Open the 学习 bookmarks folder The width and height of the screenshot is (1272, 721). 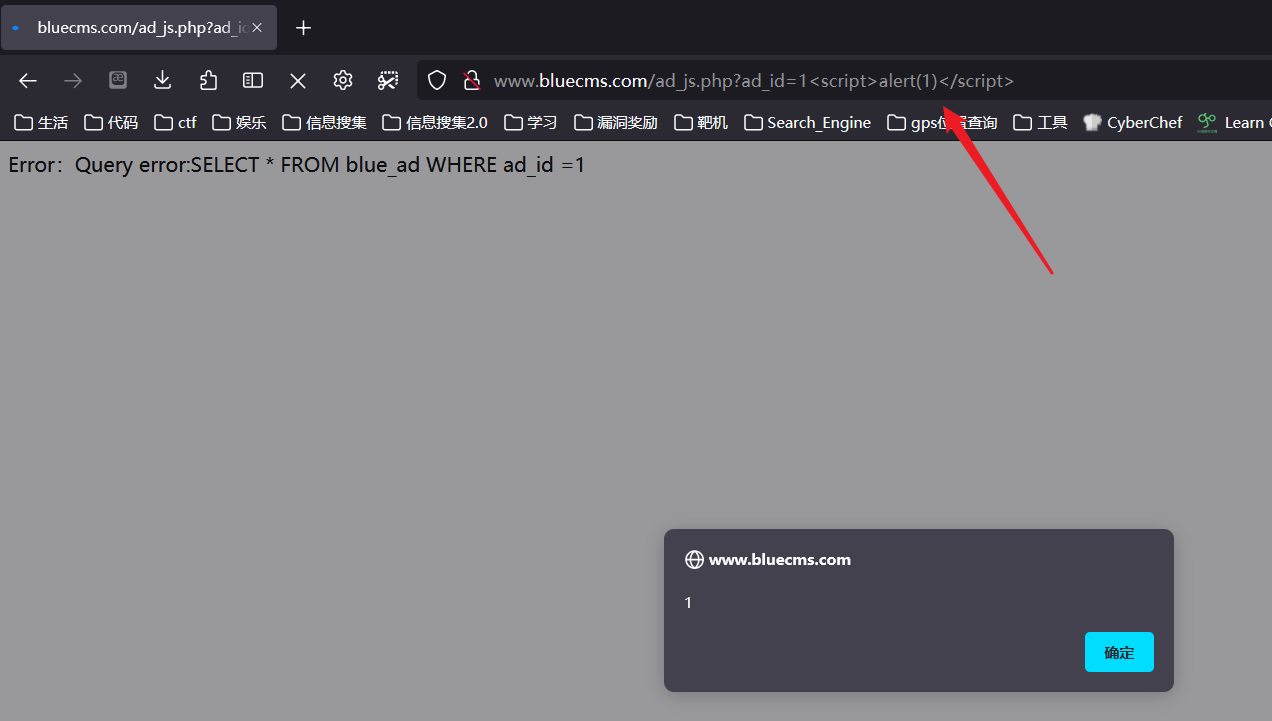pos(531,122)
